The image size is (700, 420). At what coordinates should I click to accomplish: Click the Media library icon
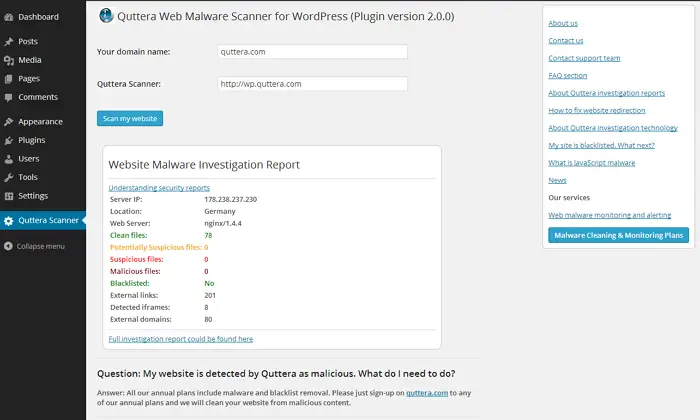point(8,60)
